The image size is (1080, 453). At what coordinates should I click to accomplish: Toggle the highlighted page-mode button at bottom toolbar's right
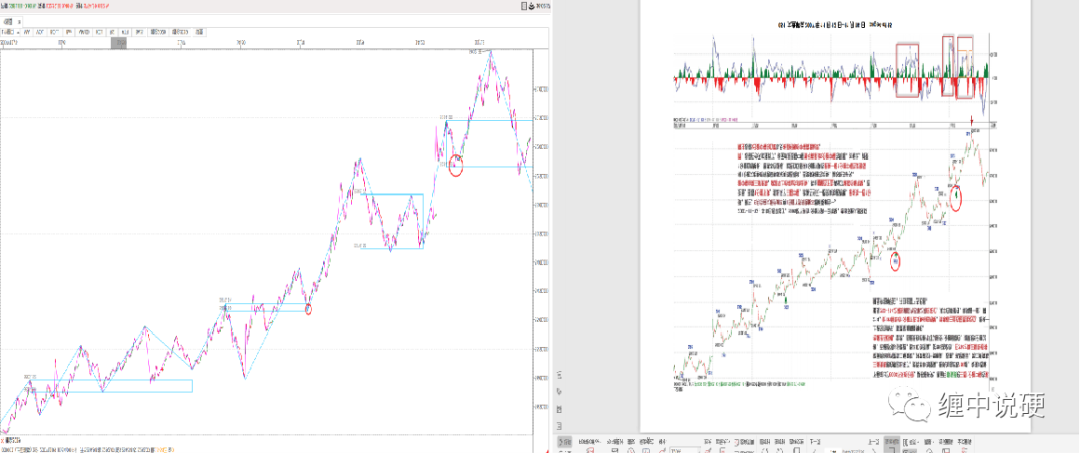[891, 441]
